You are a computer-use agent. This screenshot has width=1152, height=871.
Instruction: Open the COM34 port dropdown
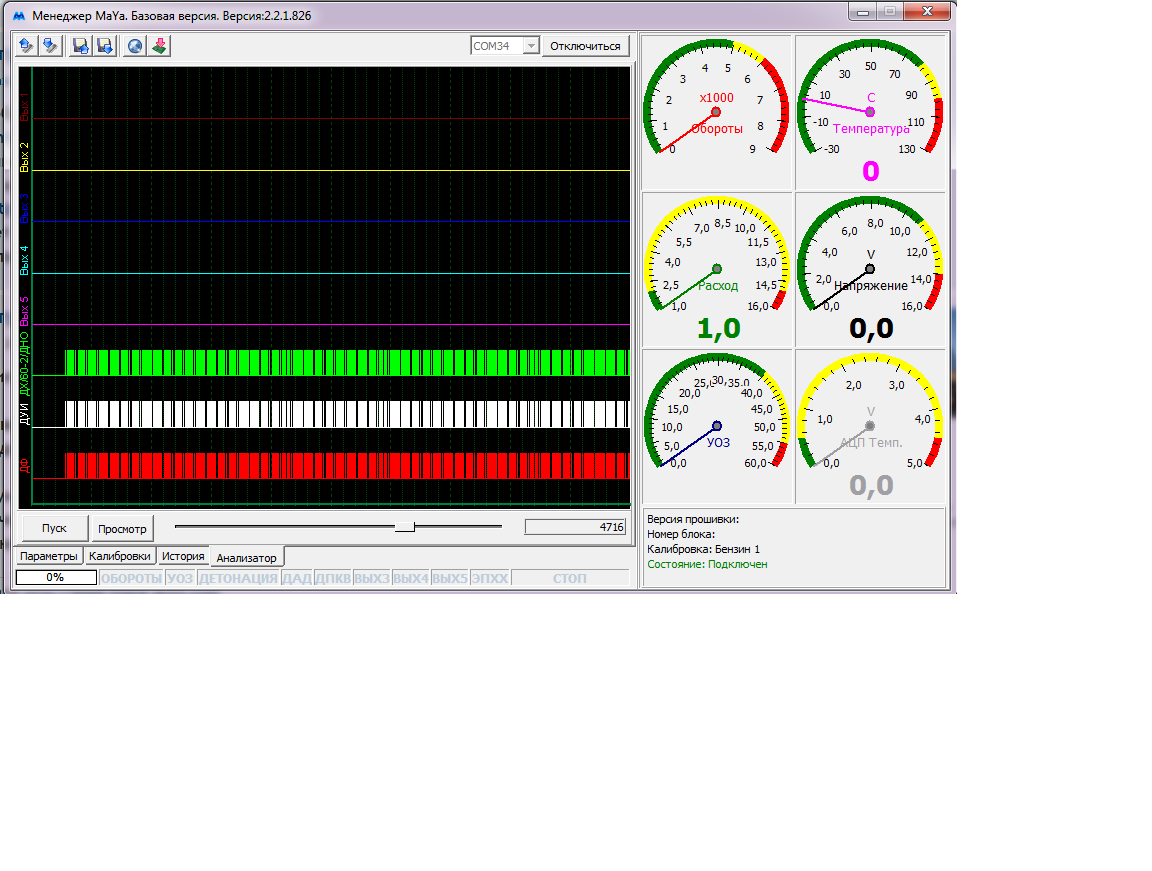pyautogui.click(x=530, y=46)
